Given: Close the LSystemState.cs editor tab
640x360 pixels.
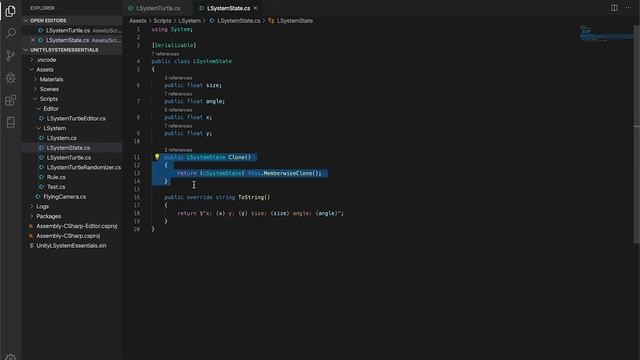Looking at the screenshot, I should pos(256,8).
